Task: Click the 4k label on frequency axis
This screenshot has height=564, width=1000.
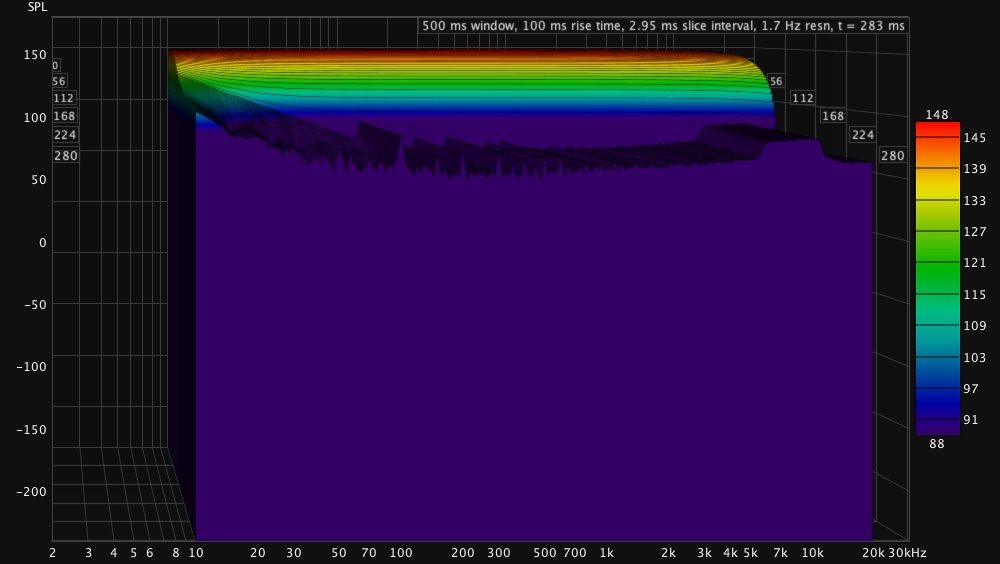Action: tap(730, 553)
